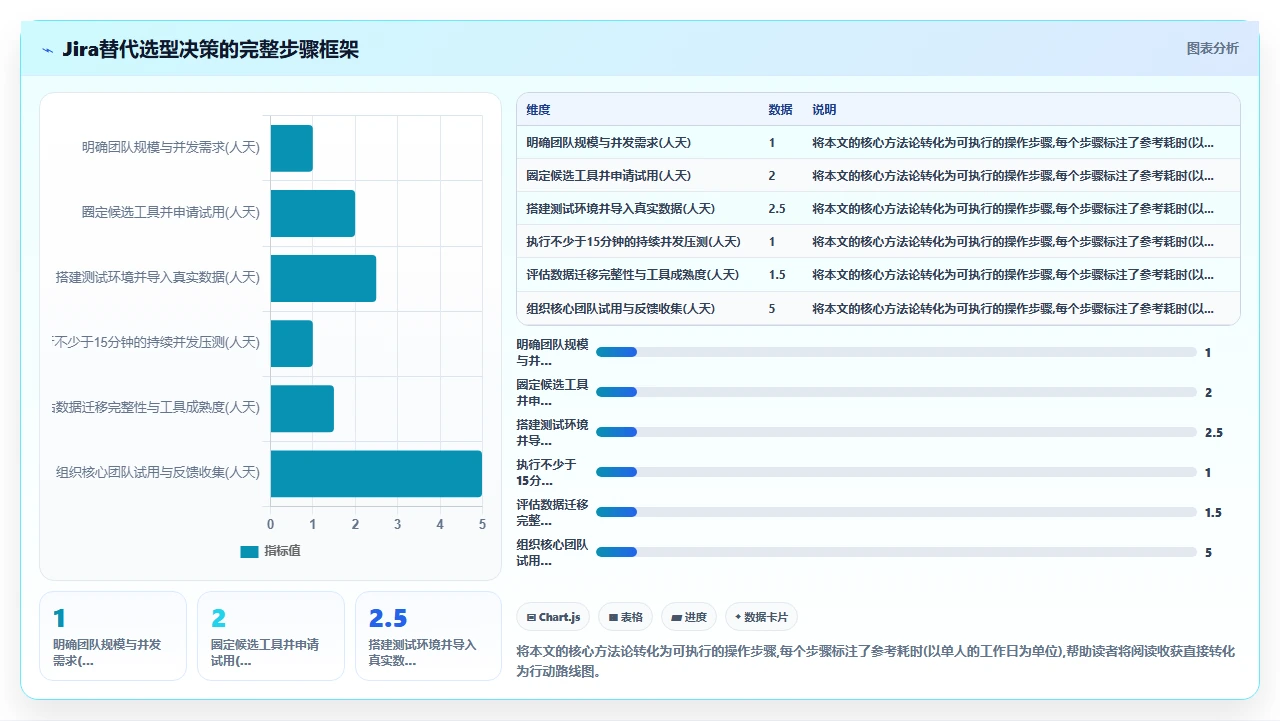Click the 数据 table column header

point(780,110)
